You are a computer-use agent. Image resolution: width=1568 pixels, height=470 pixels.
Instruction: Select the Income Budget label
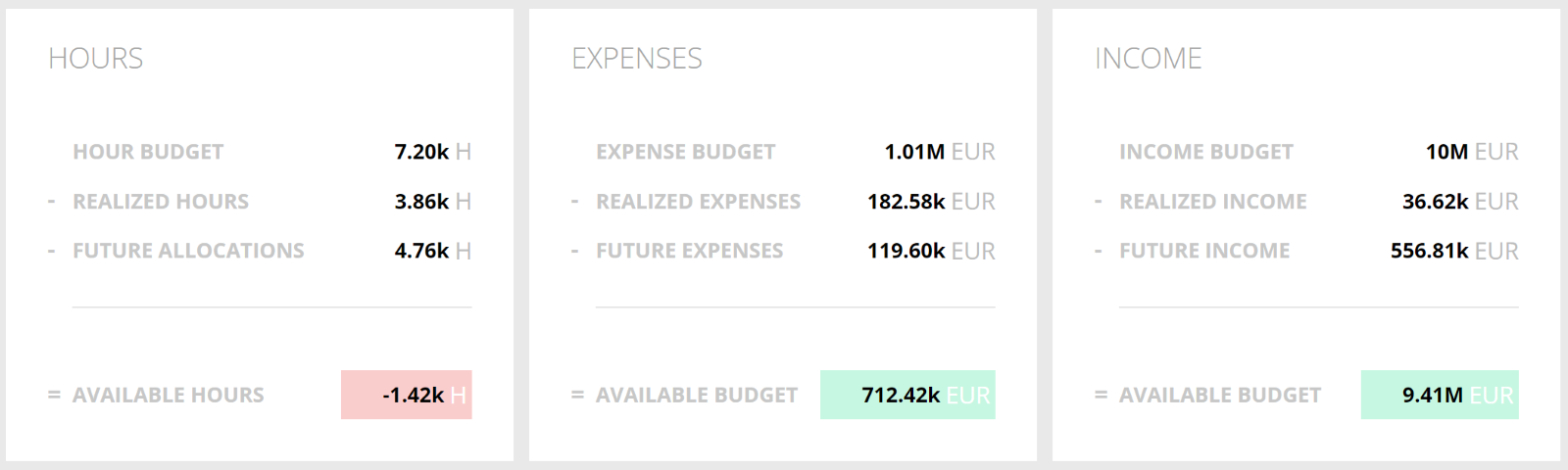[x=1206, y=152]
